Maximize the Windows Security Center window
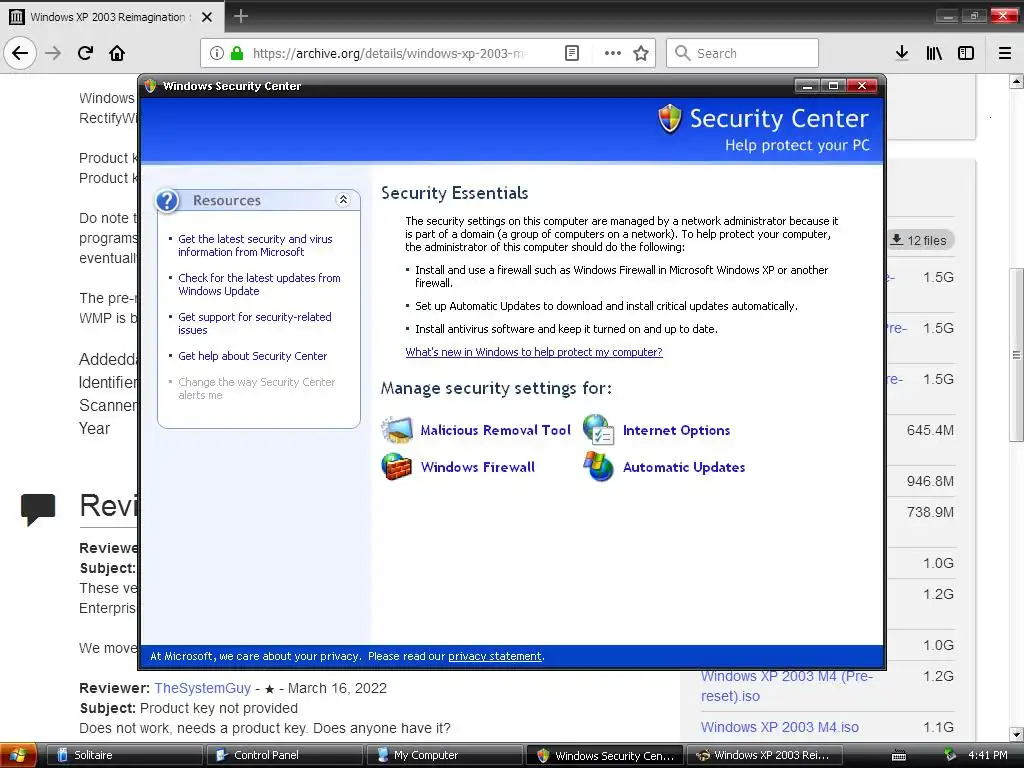Screen dimensions: 1024x768 [x=833, y=86]
